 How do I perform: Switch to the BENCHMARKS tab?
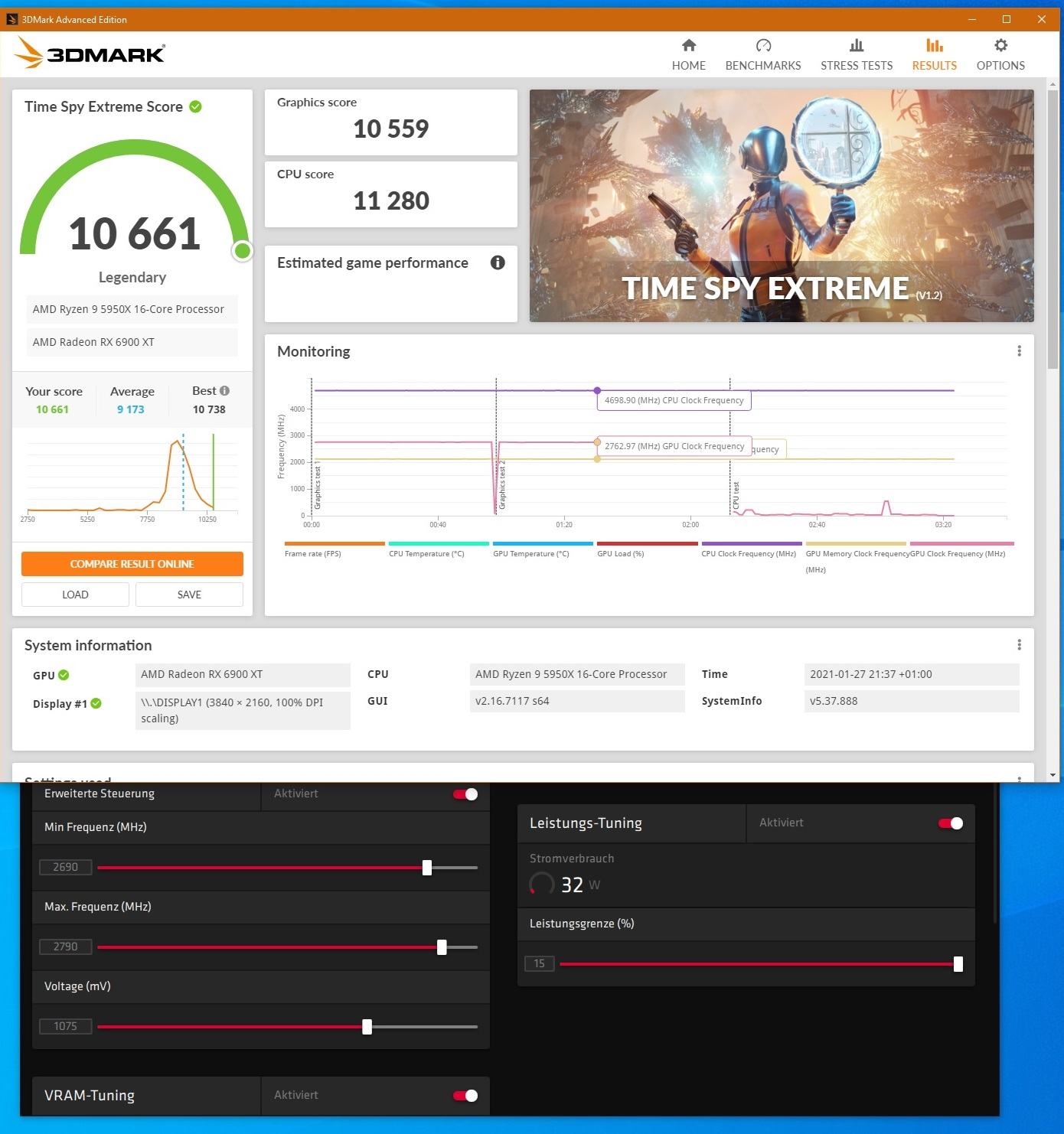[x=762, y=55]
